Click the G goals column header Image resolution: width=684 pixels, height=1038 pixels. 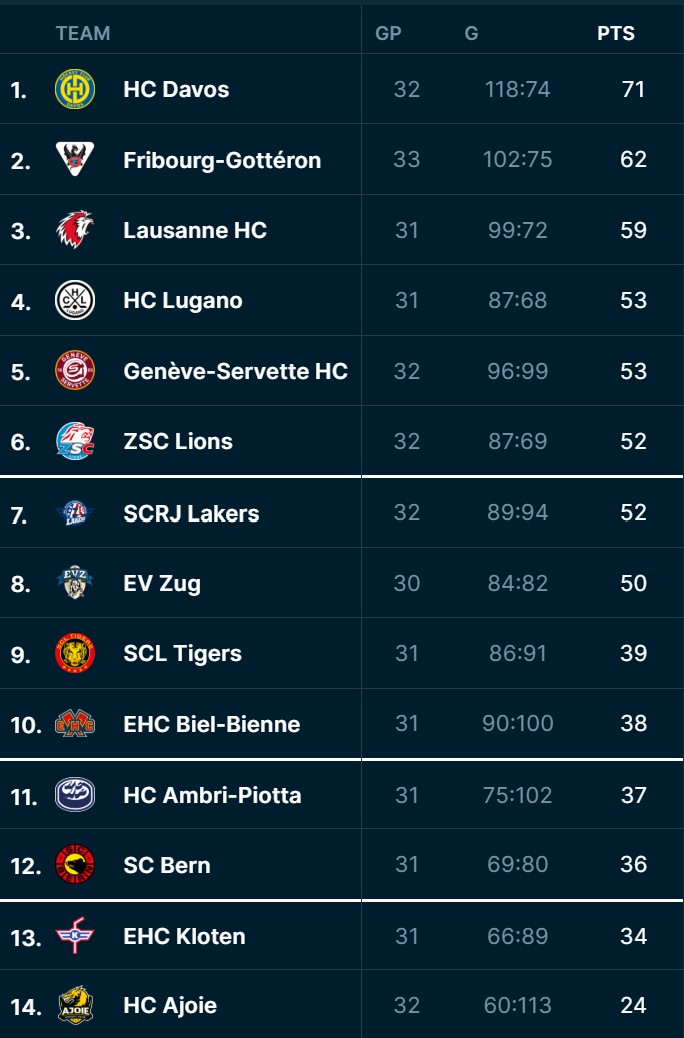[x=471, y=33]
